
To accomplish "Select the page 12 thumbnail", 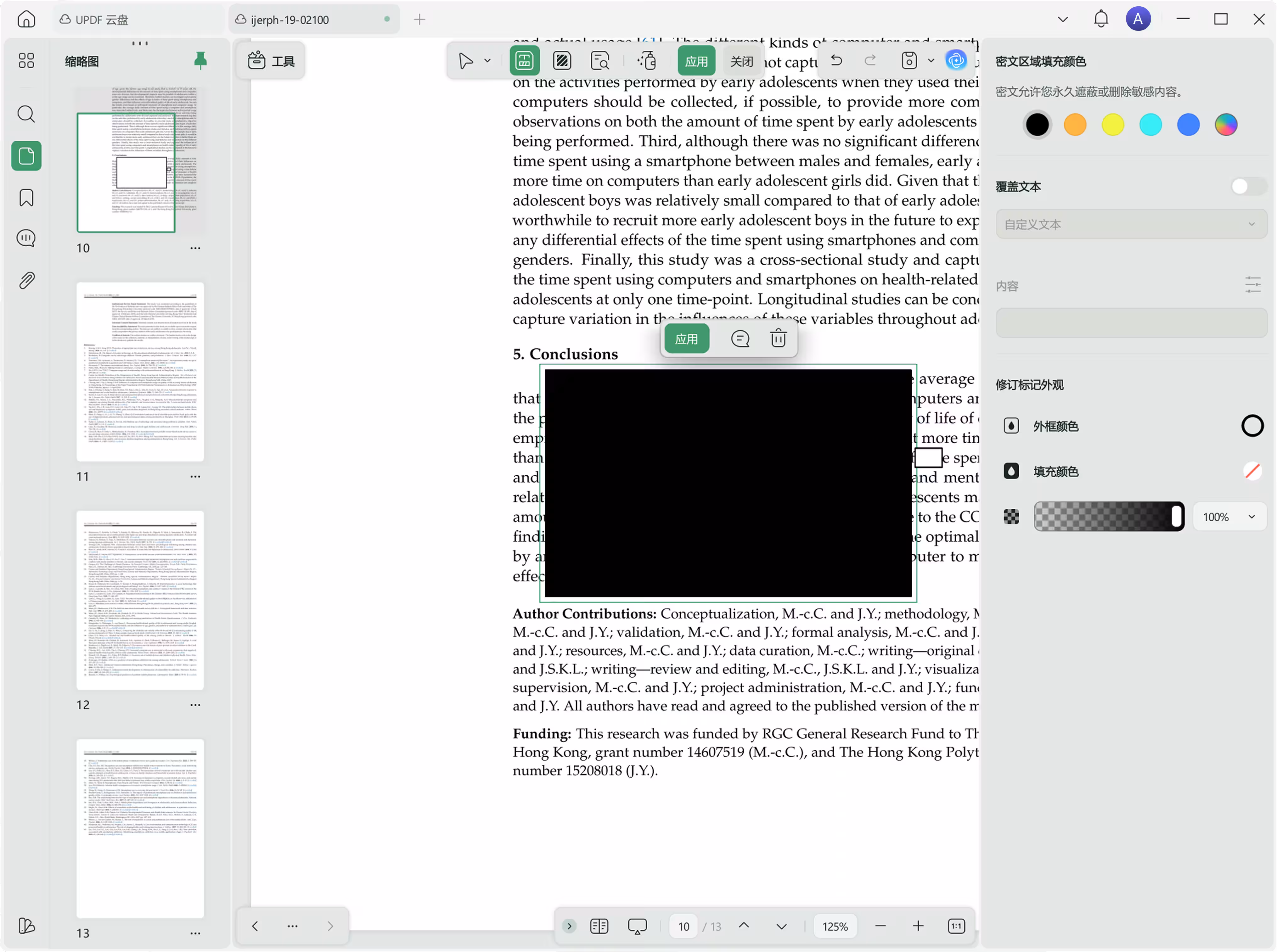I will (x=140, y=600).
